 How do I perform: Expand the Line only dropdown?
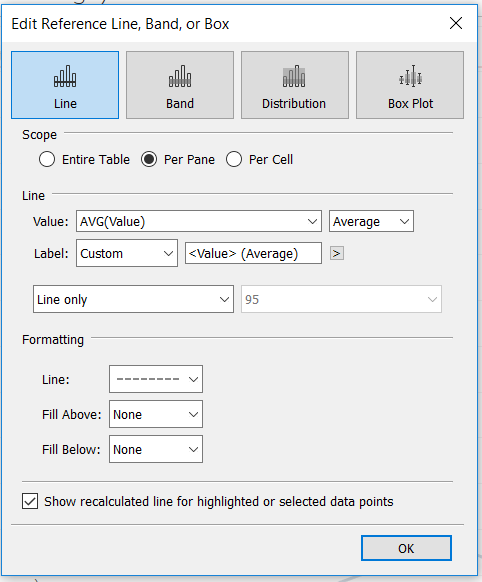(x=133, y=299)
